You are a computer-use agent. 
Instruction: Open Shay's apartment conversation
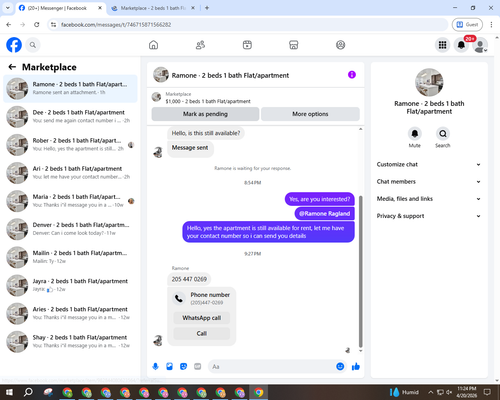click(x=70, y=341)
